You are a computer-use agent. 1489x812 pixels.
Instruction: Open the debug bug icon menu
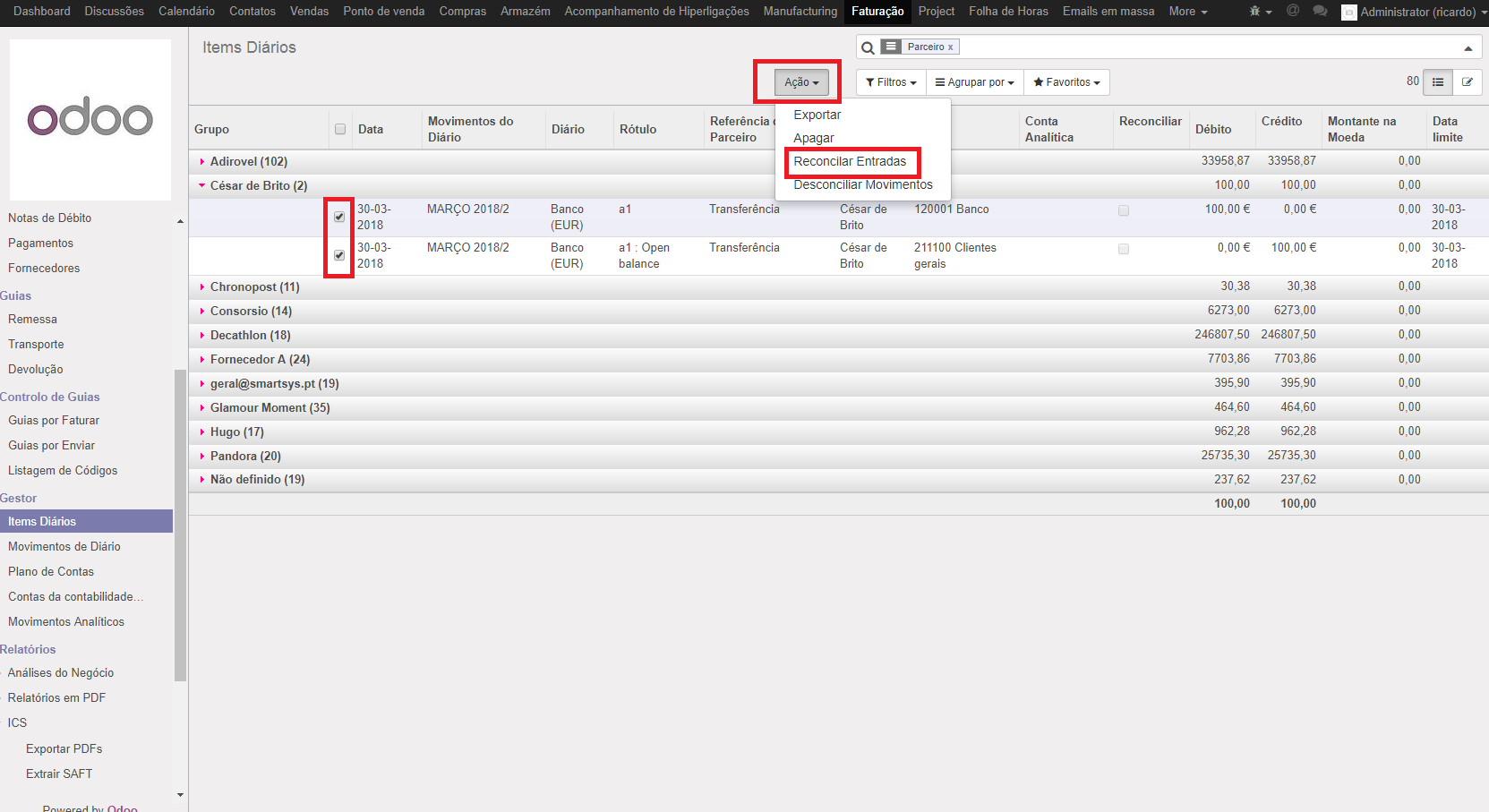coord(1258,12)
